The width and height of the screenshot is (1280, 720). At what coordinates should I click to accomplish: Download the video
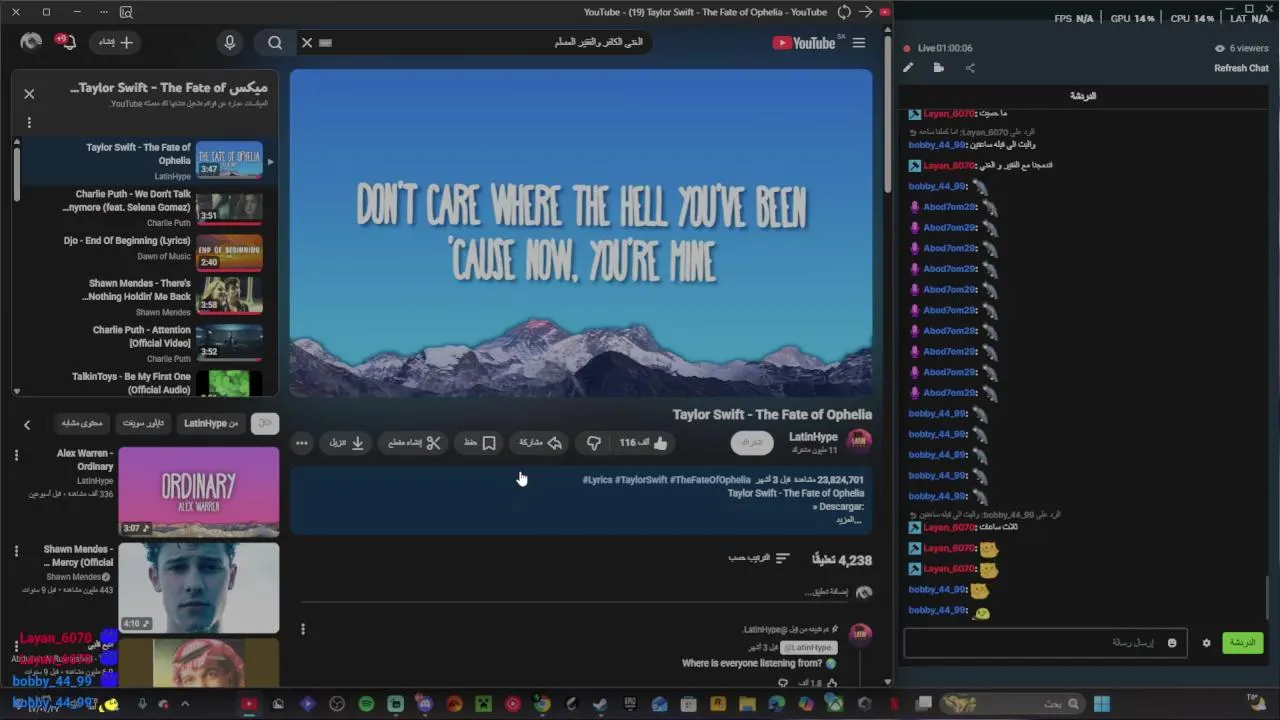(x=347, y=443)
